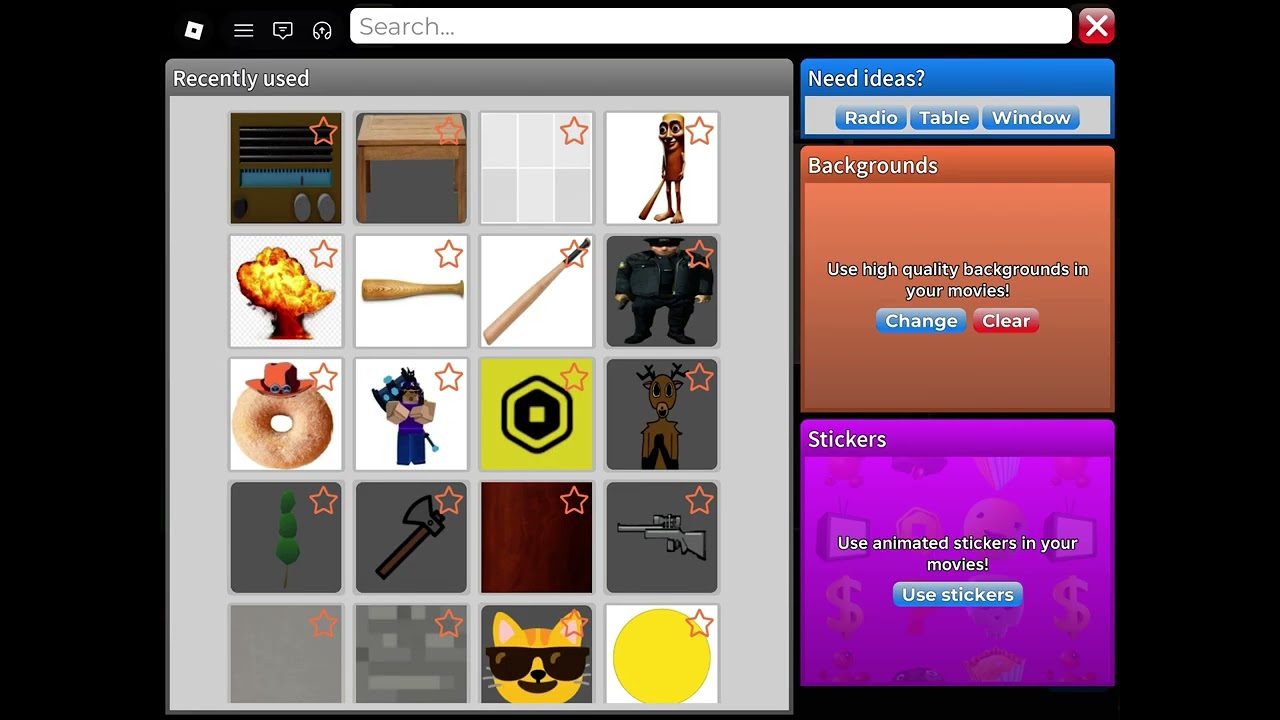Favorite the yellow circle with its star

click(700, 624)
